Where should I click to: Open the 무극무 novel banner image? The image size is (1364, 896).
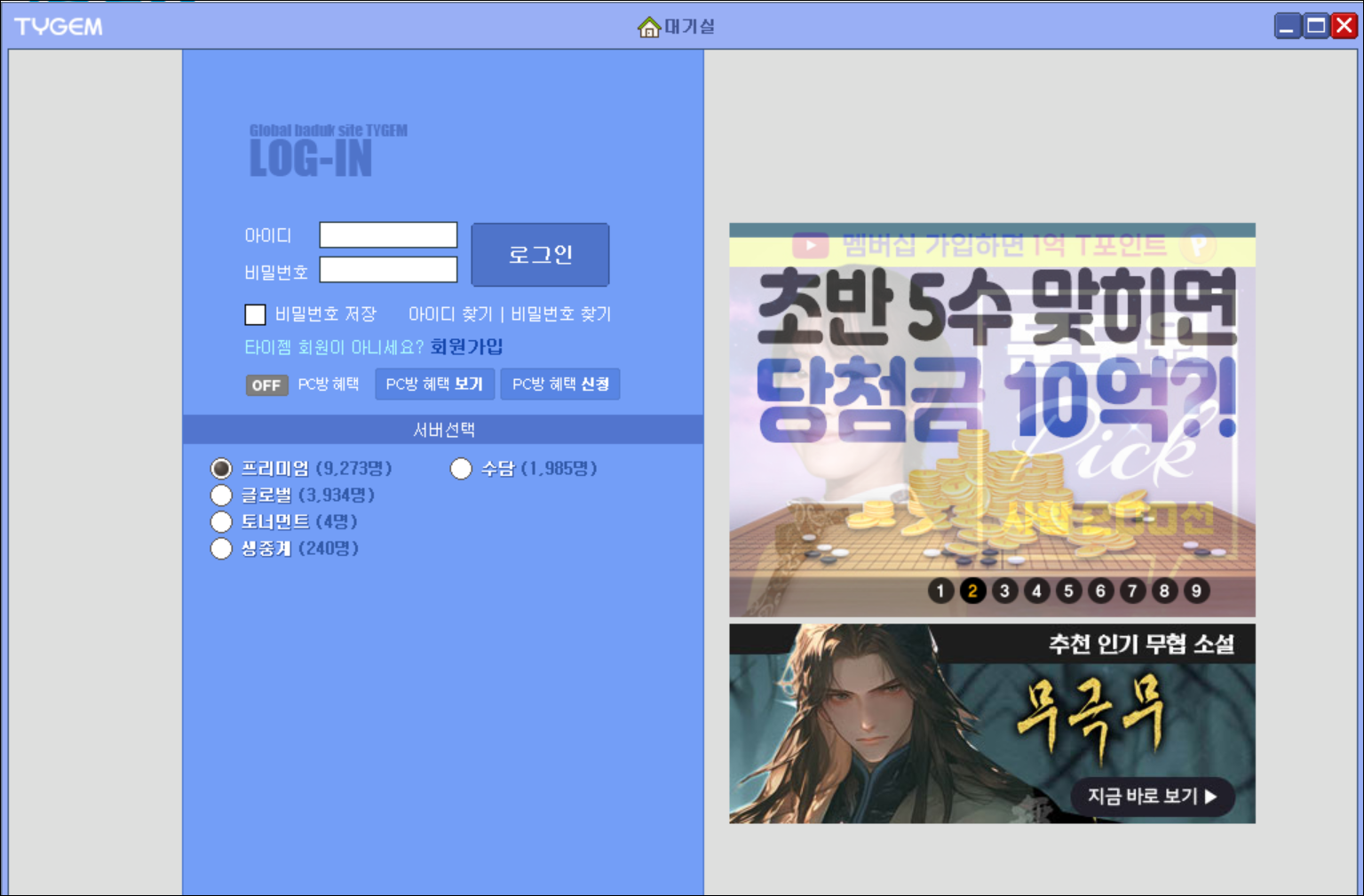(992, 724)
